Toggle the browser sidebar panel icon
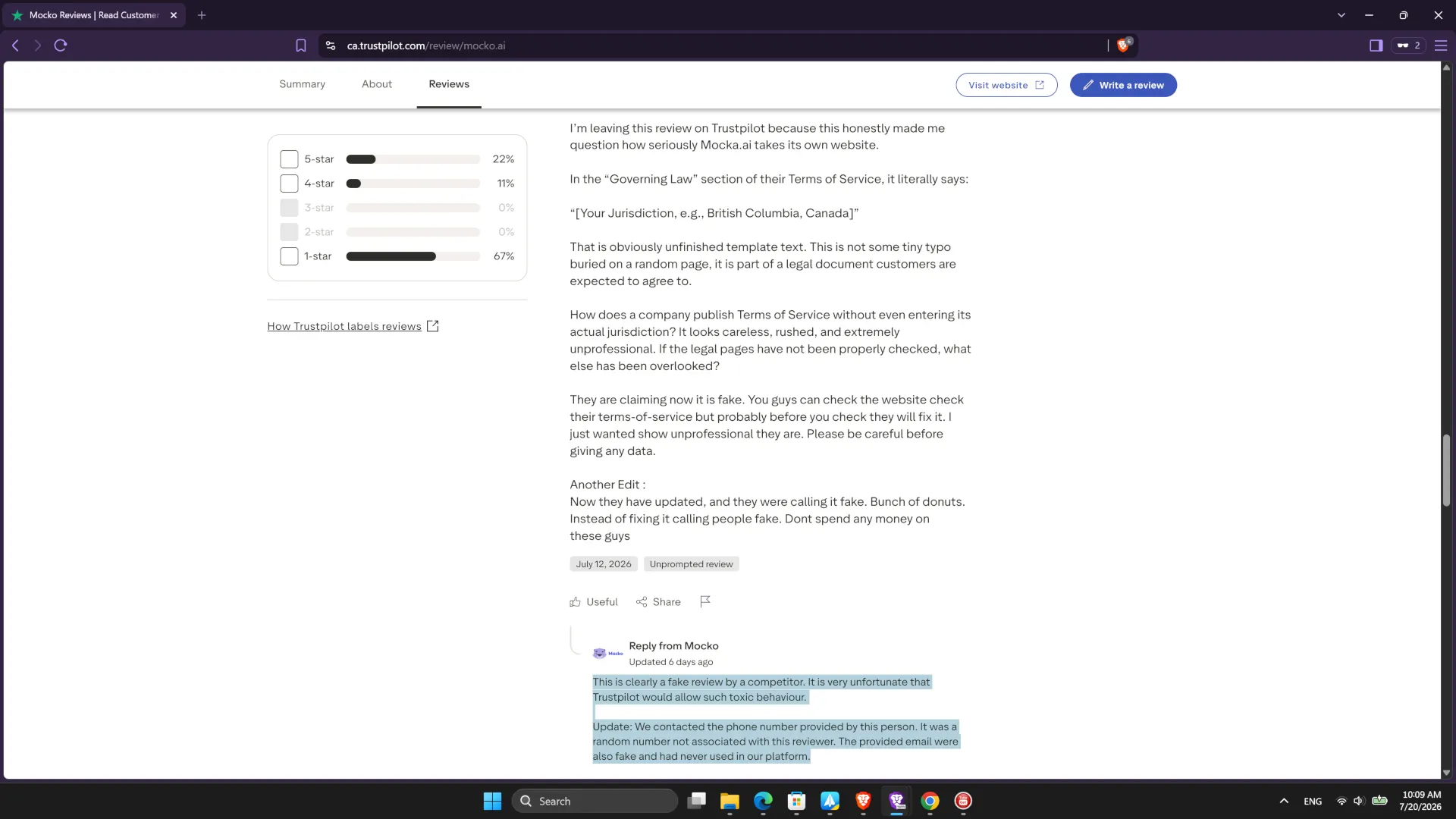 coord(1376,45)
